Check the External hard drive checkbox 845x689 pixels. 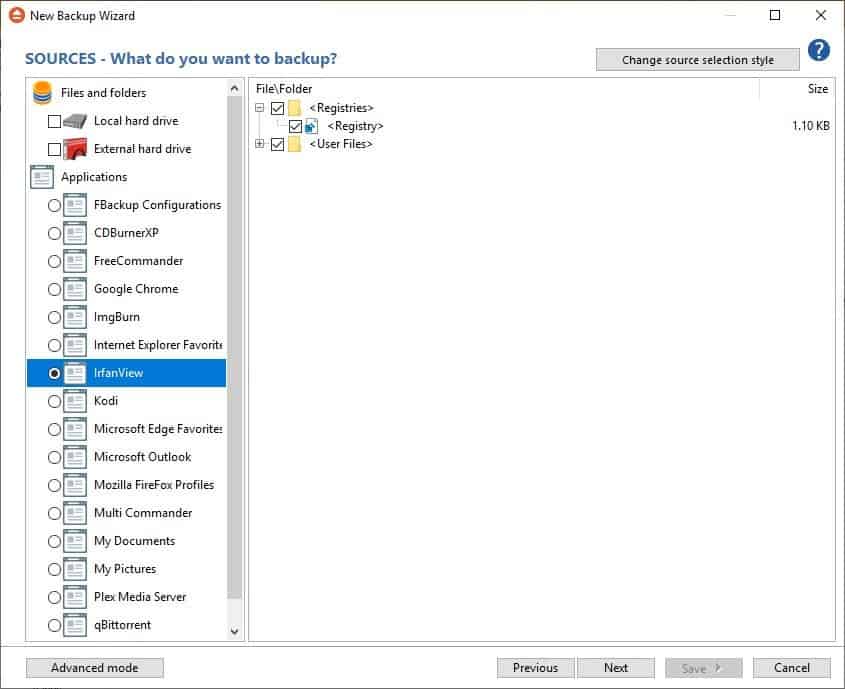[54, 149]
